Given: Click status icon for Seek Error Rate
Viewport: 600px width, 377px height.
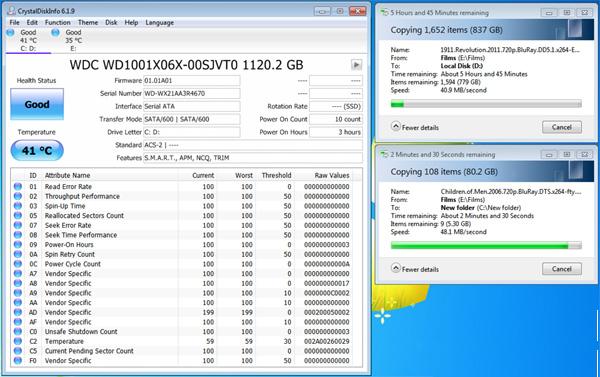Looking at the screenshot, I should [x=18, y=225].
